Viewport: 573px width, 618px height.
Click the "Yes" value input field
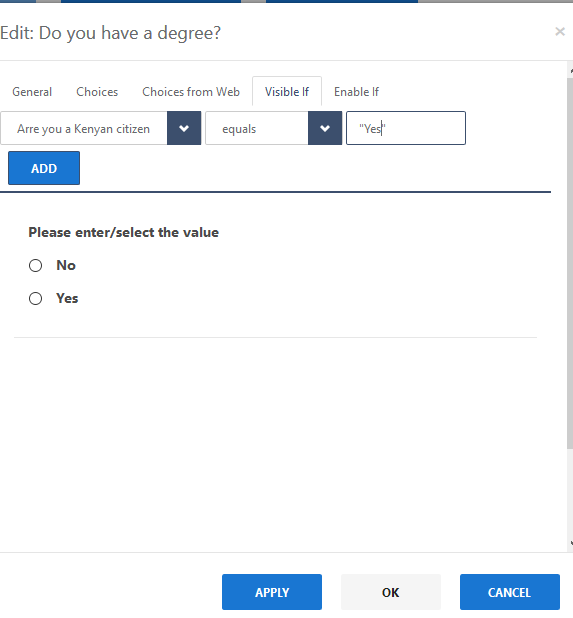pos(406,128)
